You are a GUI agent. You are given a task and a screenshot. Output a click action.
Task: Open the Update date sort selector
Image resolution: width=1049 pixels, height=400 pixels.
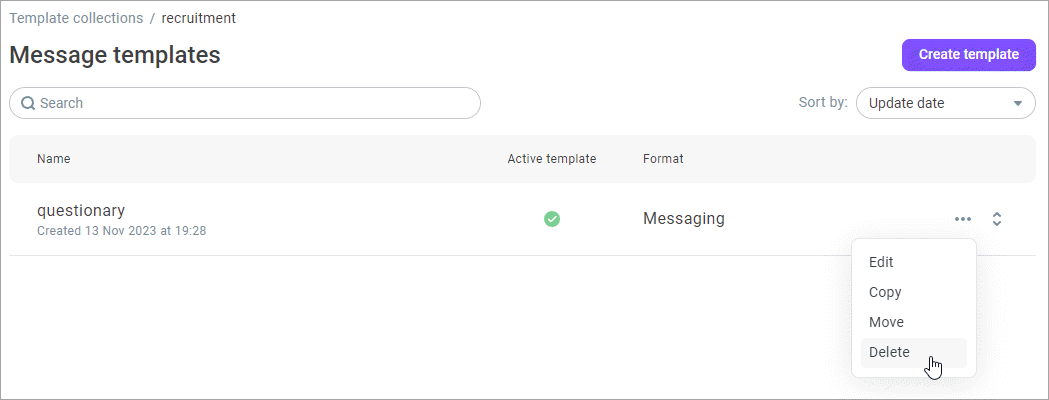(945, 103)
